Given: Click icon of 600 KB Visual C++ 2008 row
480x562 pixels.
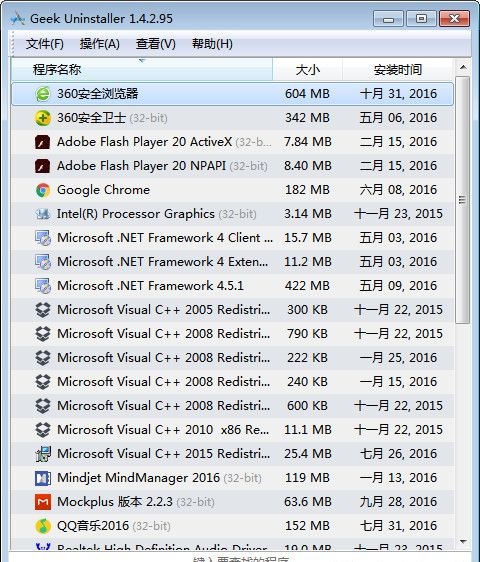Looking at the screenshot, I should click(43, 406).
